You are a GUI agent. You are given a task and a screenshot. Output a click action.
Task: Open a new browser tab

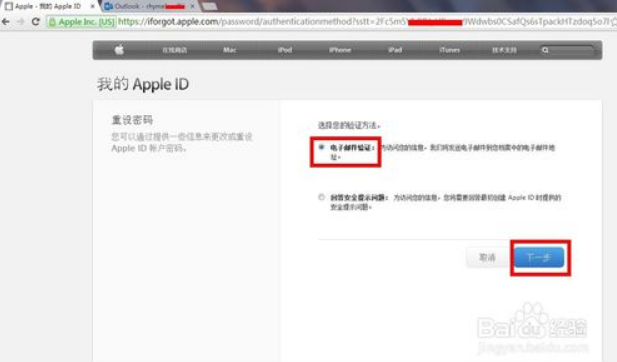(x=209, y=6)
